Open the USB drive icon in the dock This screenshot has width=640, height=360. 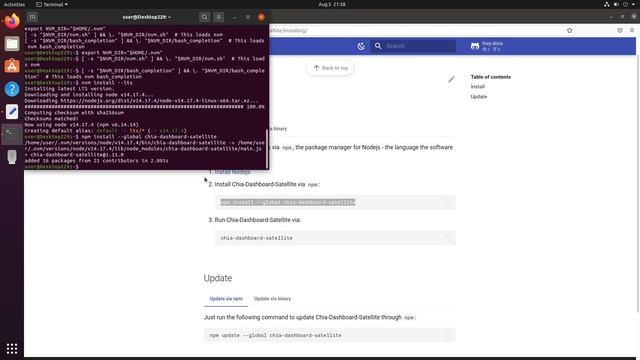tap(12, 157)
